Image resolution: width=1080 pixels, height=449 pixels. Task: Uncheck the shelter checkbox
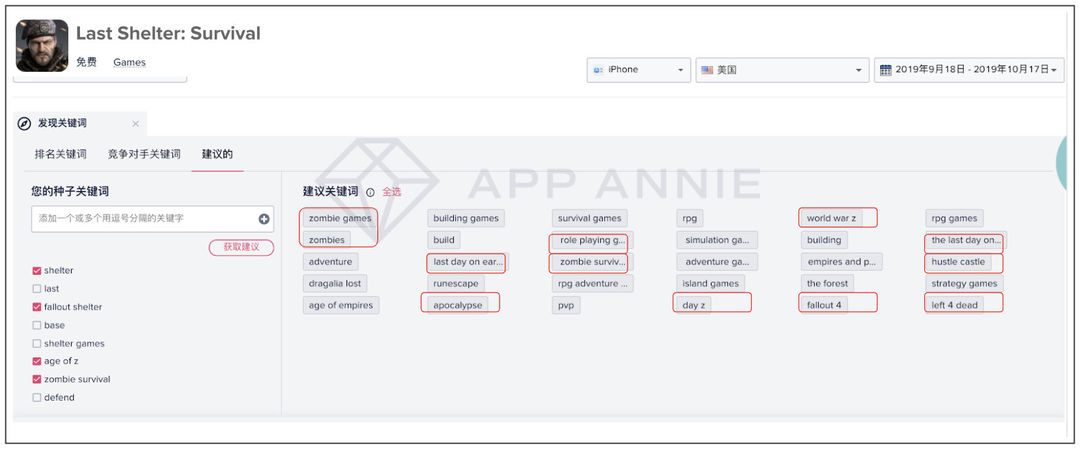[37, 271]
